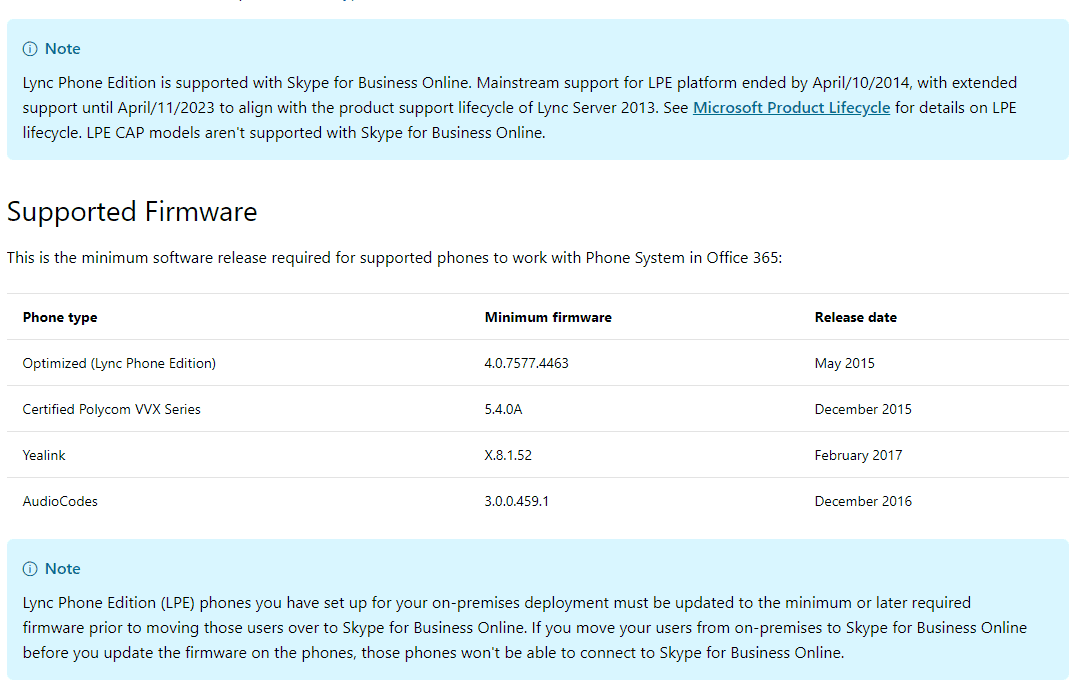Select the Certified Polycom VVX Series cell

tap(111, 409)
